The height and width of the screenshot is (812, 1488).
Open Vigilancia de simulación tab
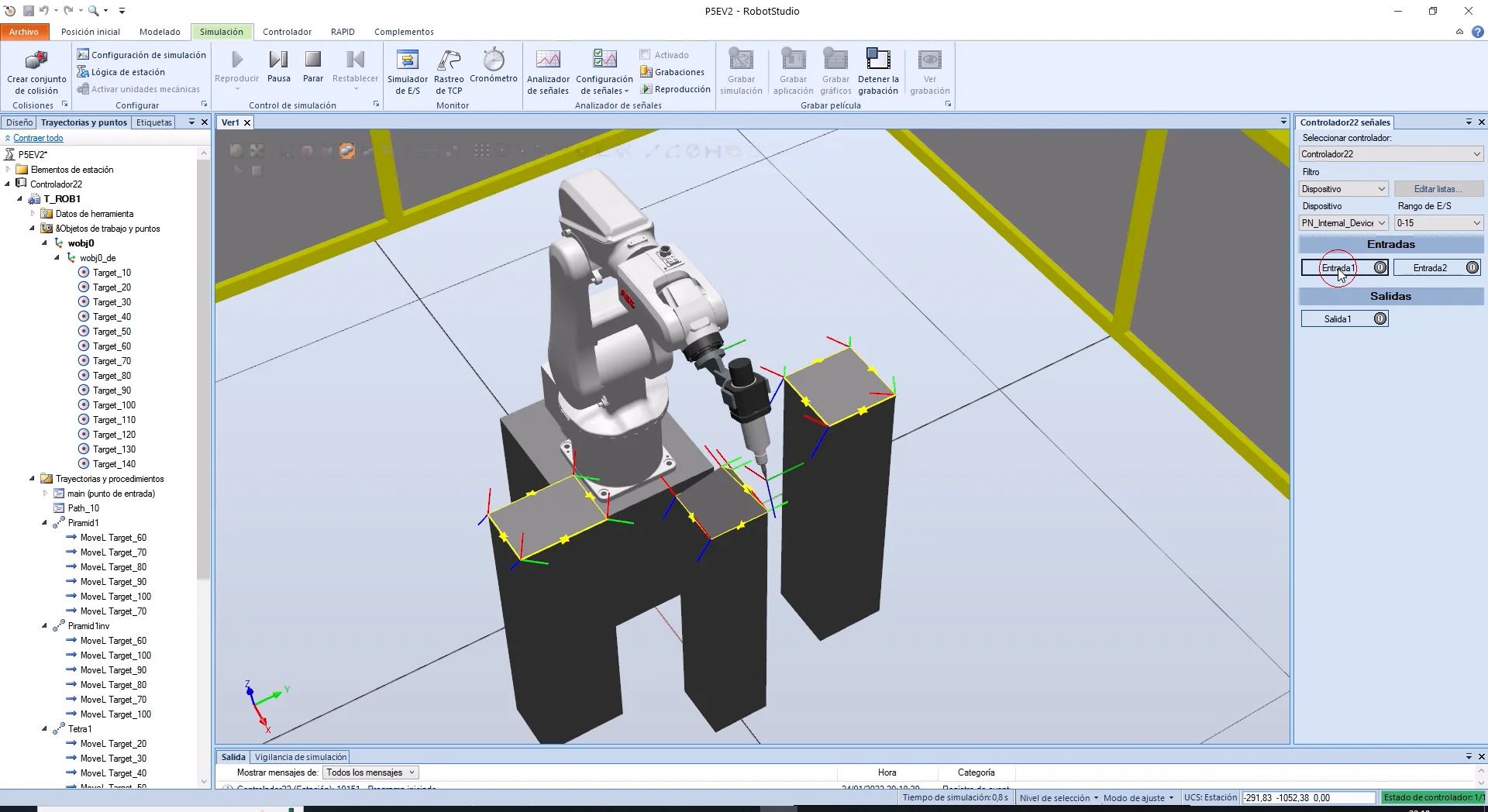301,757
